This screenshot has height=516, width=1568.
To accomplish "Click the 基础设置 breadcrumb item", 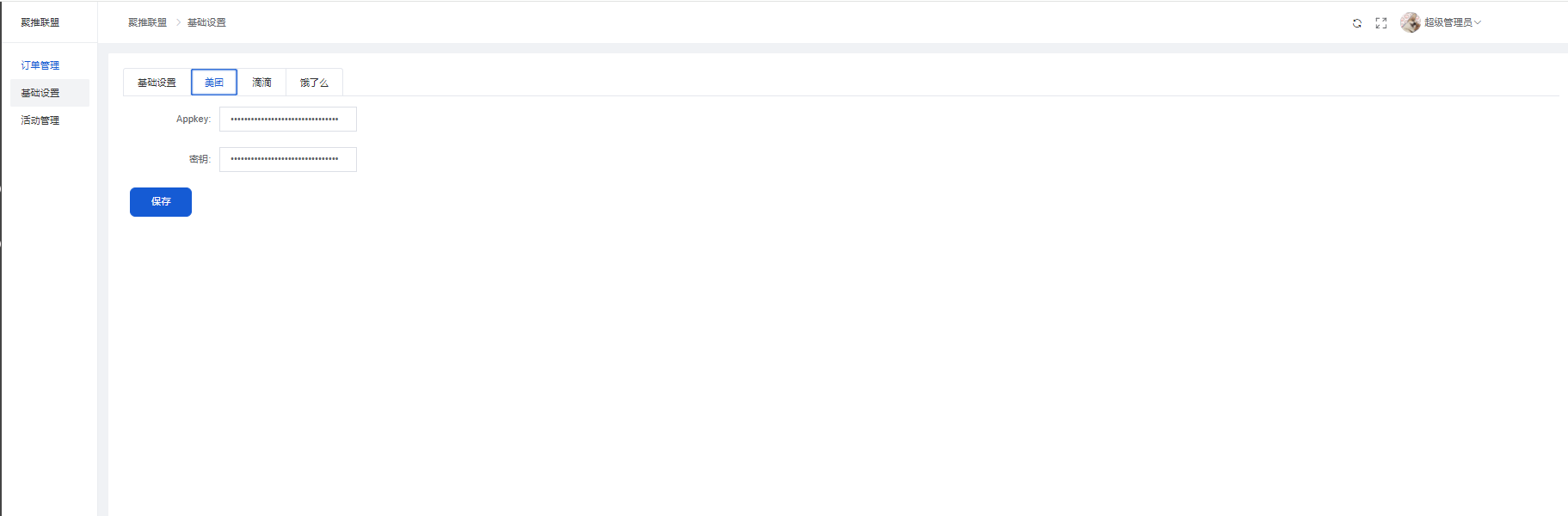I will (206, 22).
